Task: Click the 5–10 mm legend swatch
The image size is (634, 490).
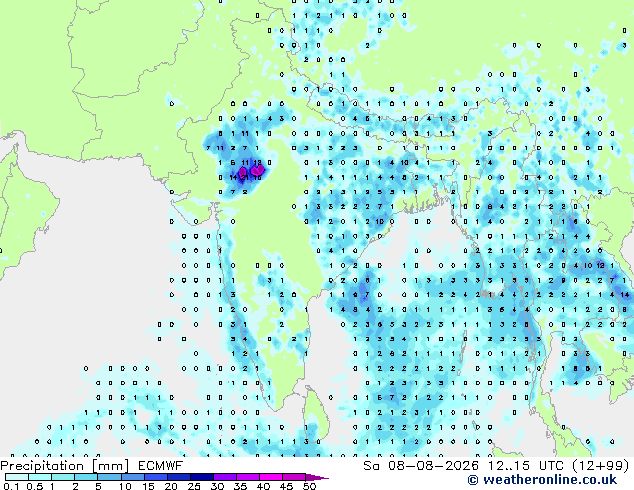Action: pyautogui.click(x=109, y=477)
